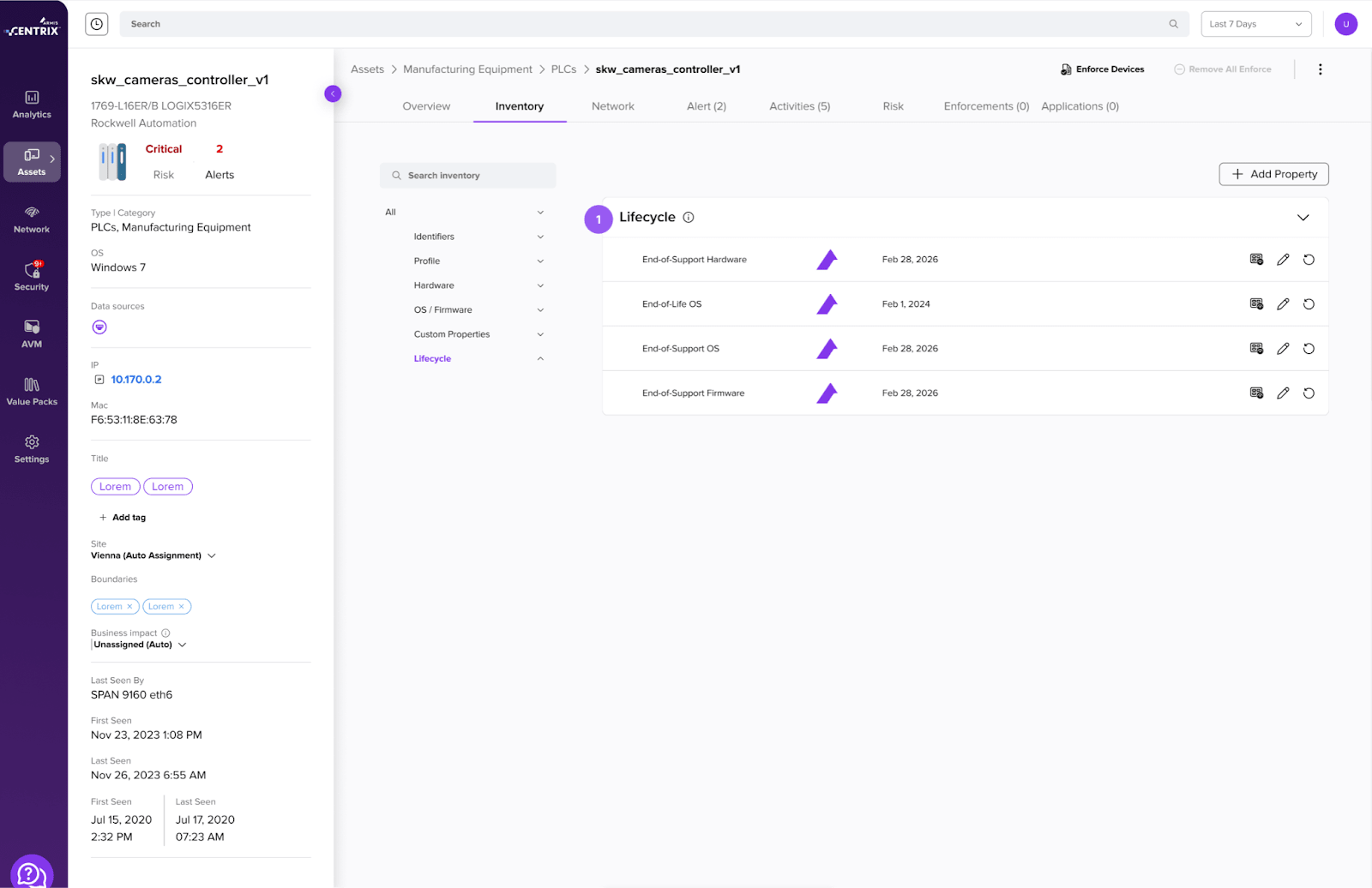This screenshot has height=888, width=1372.
Task: Click the Enforce Devices button
Action: coord(1102,69)
